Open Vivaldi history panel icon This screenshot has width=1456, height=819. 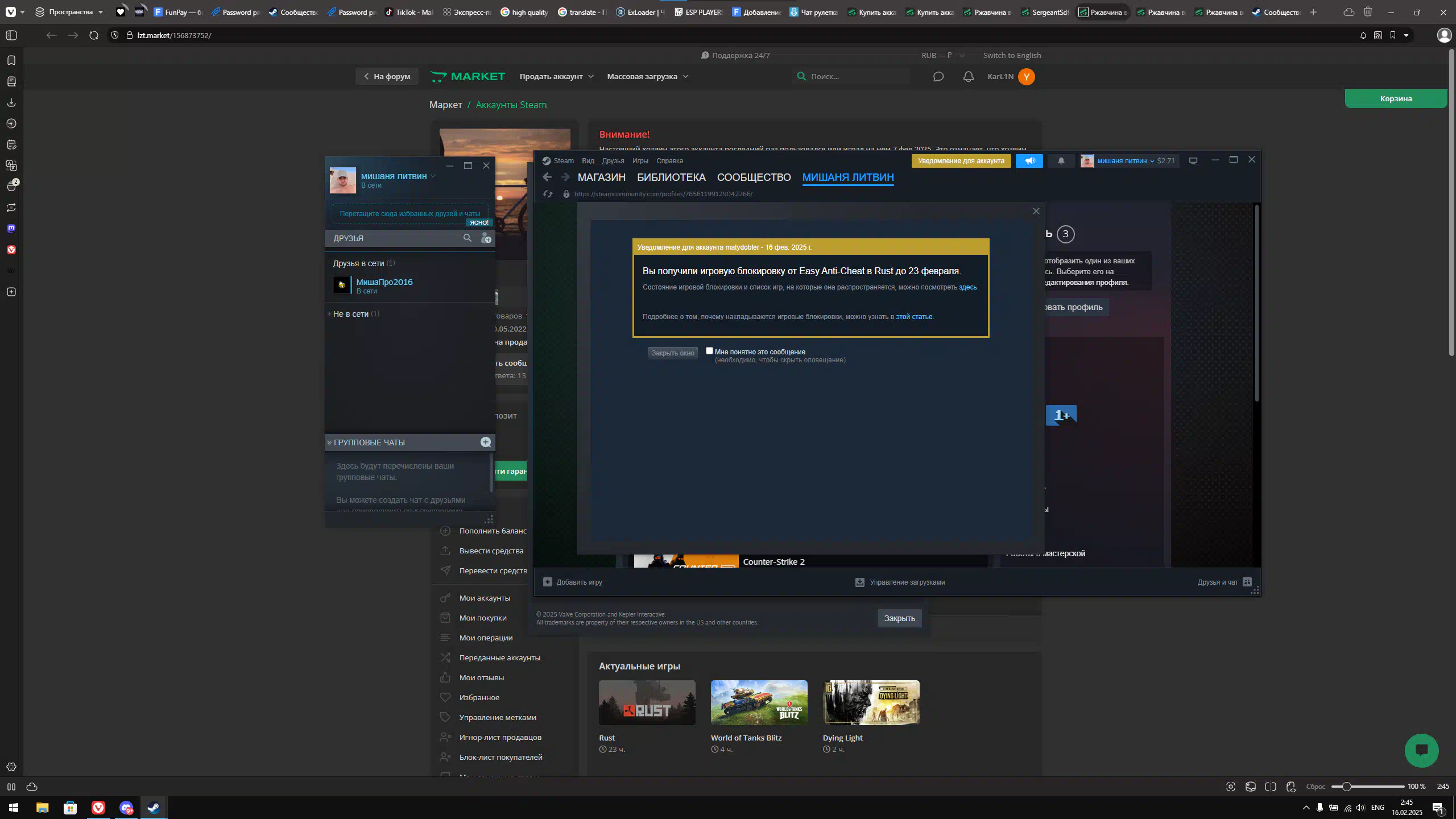(11, 123)
